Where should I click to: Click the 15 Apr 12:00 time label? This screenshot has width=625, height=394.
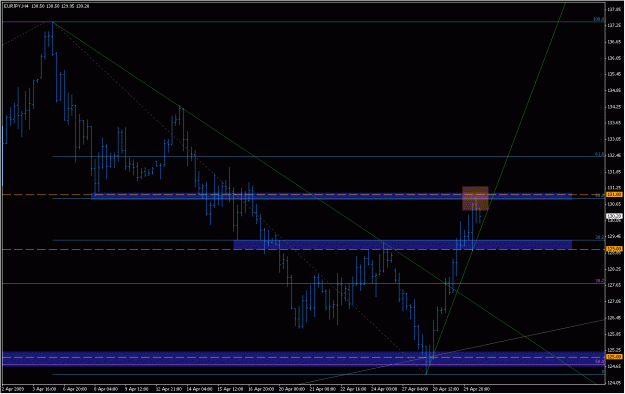tap(230, 389)
